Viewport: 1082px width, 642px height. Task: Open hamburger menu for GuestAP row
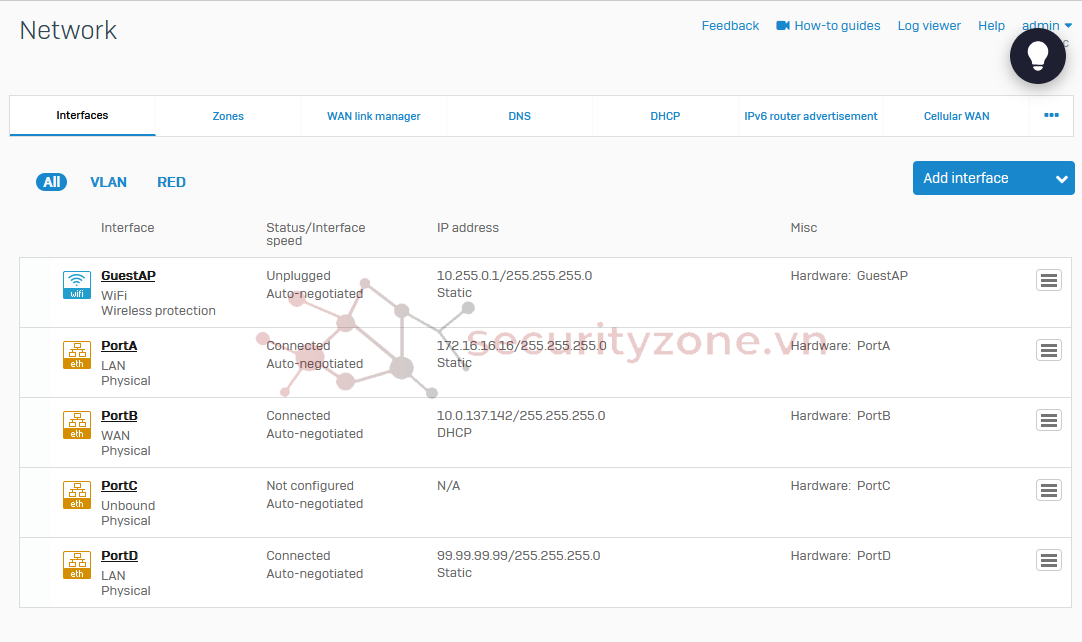pos(1048,281)
